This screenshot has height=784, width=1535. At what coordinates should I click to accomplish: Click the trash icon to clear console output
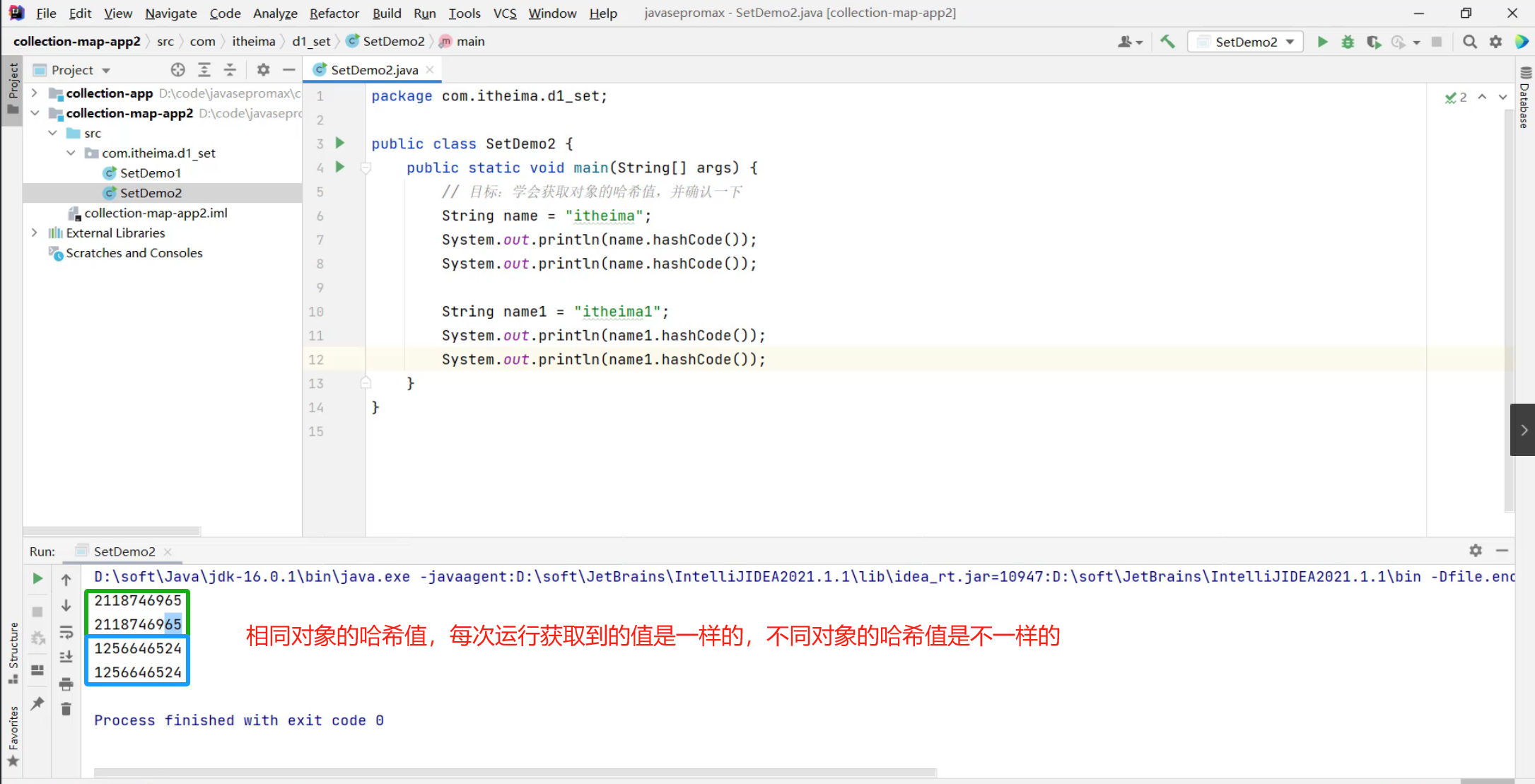[66, 708]
